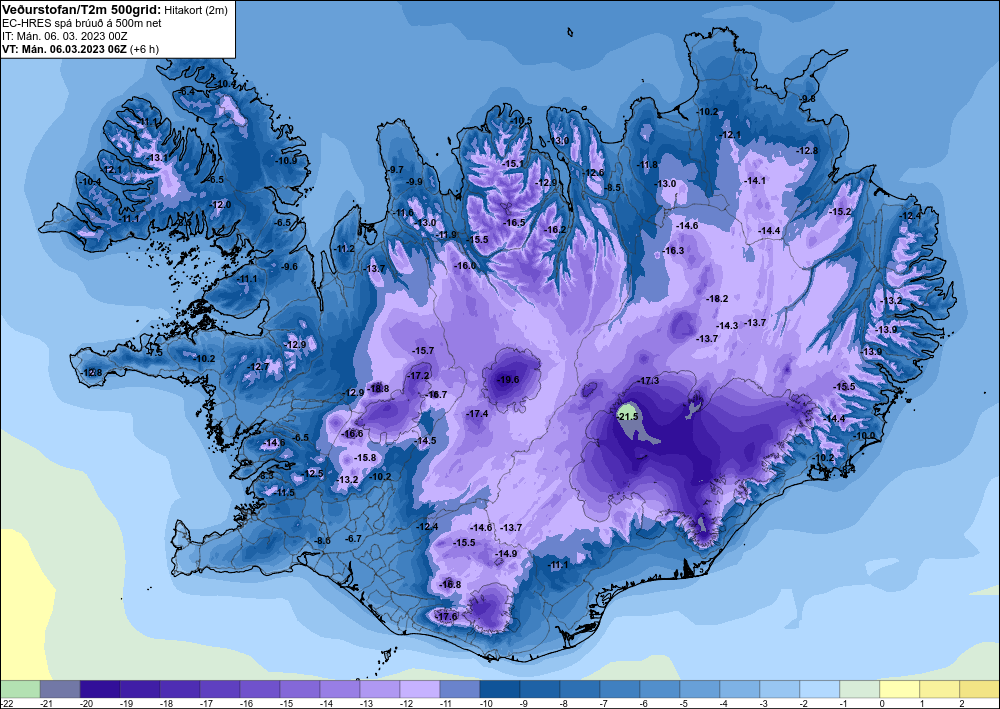The height and width of the screenshot is (709, 1000).
Task: Click the -16.5 temperature label
Action: coord(514,223)
